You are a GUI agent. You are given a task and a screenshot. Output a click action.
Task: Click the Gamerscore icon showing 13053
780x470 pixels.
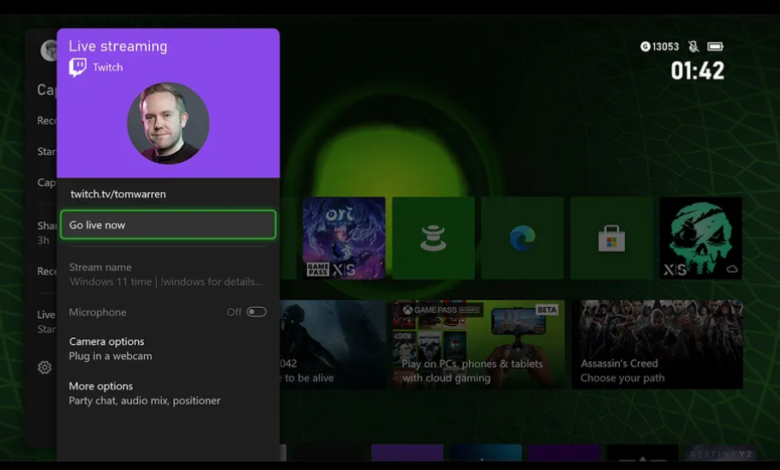[645, 47]
